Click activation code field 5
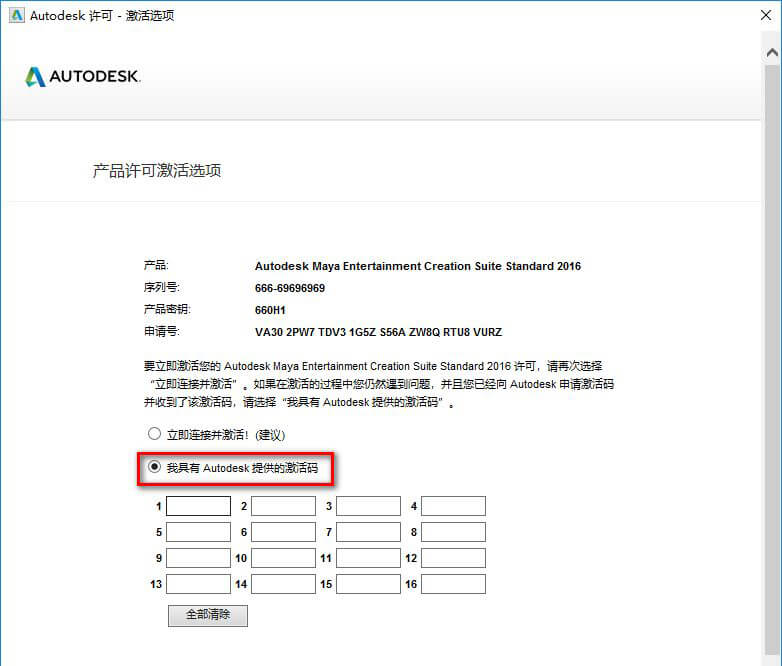Screen dimensions: 782x666 [x=198, y=532]
